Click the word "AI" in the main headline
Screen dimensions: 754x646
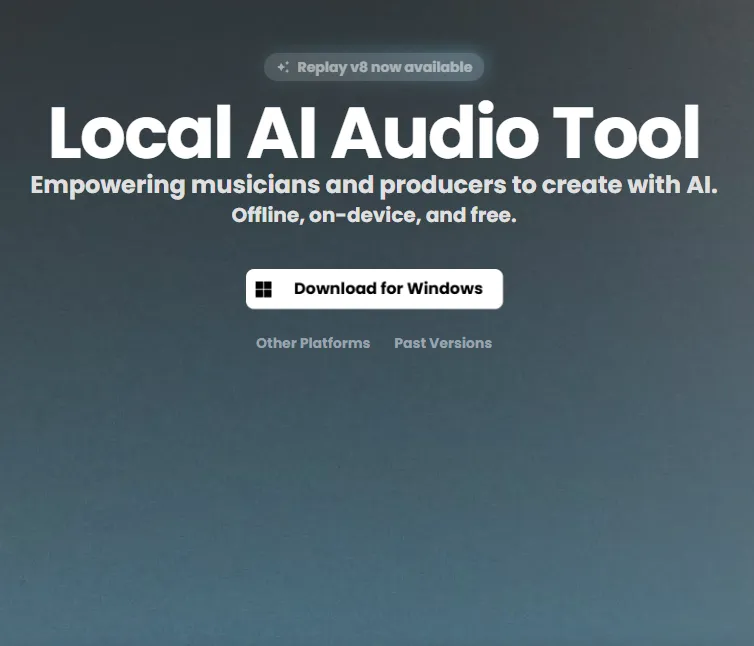(290, 133)
